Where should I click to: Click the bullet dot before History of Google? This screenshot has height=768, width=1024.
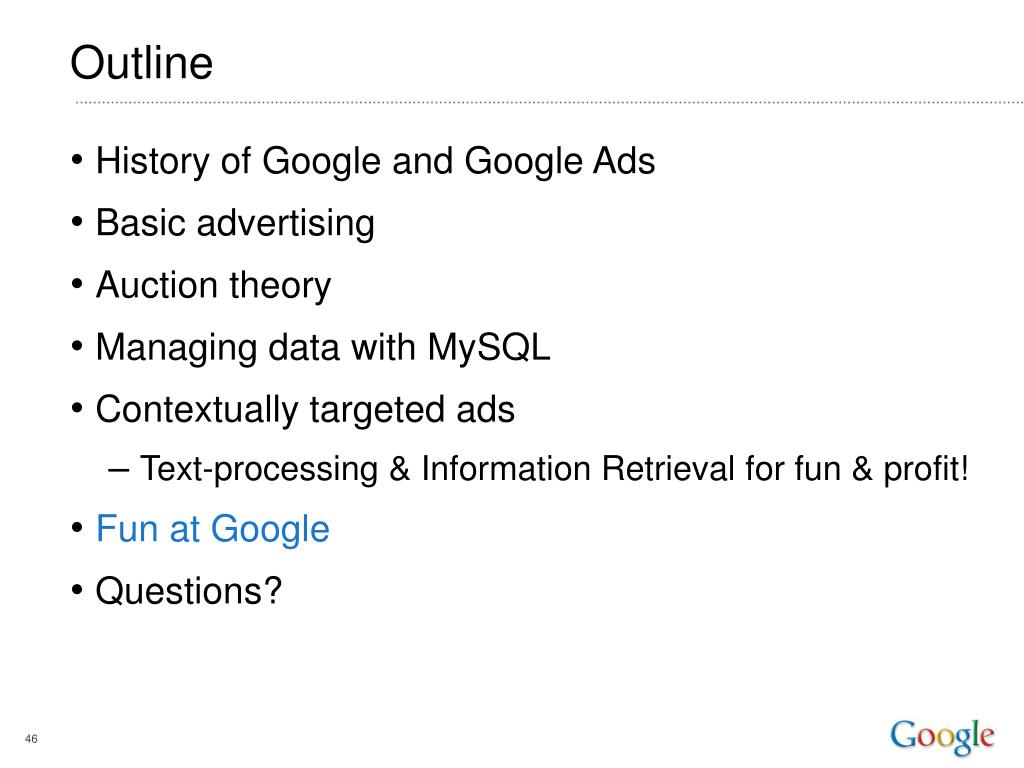tap(77, 160)
